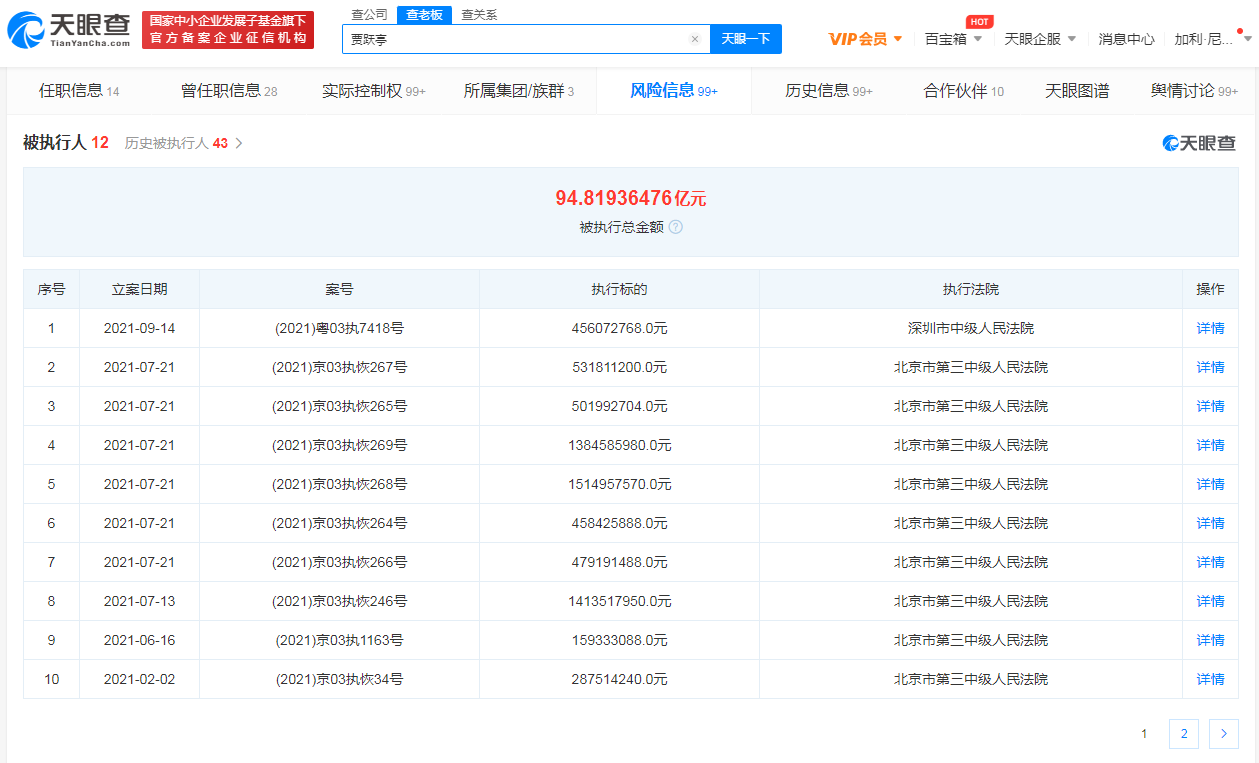Switch to the 查关系 search tab
The width and height of the screenshot is (1259, 763).
pos(479,15)
